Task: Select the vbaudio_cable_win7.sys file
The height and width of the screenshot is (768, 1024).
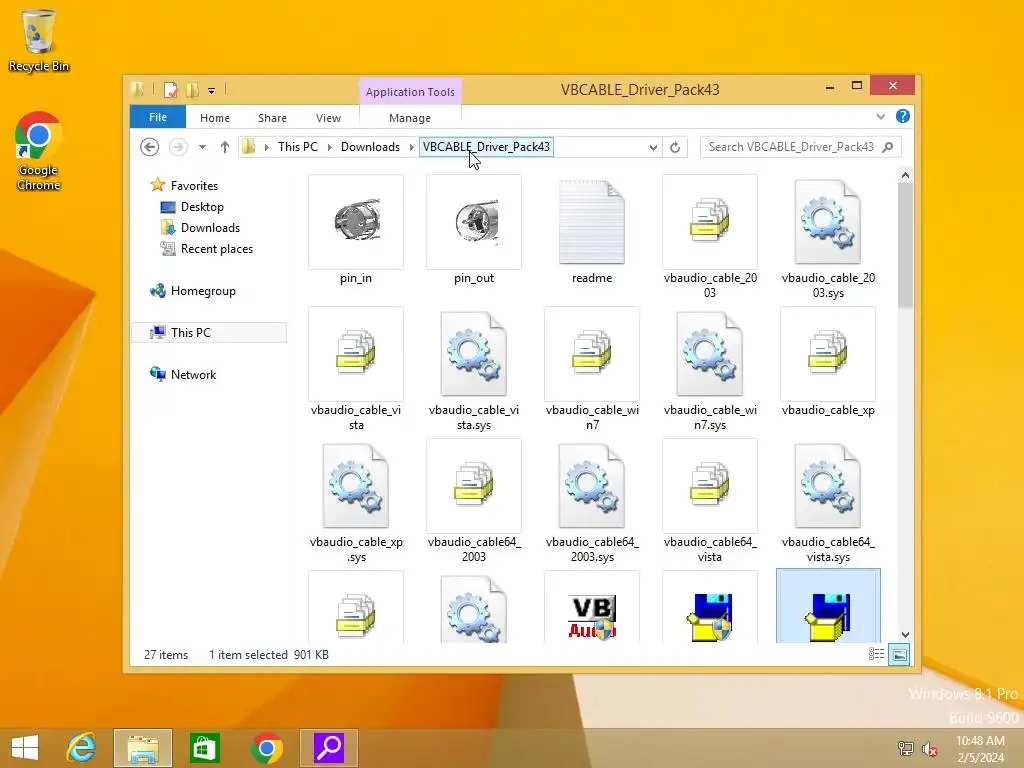Action: pyautogui.click(x=710, y=369)
